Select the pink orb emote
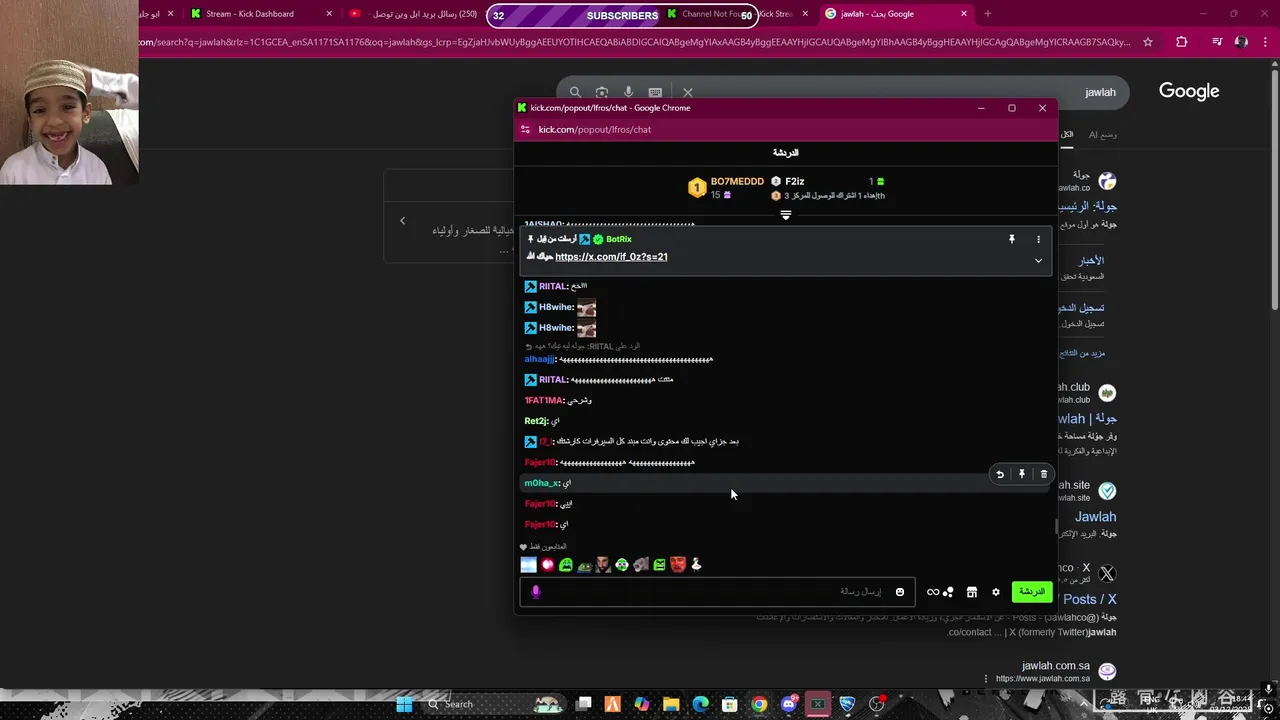The width and height of the screenshot is (1280, 720). pyautogui.click(x=547, y=565)
